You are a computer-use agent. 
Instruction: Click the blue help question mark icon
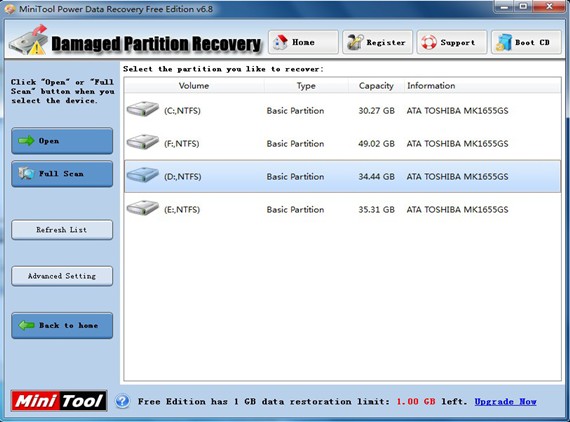click(123, 401)
